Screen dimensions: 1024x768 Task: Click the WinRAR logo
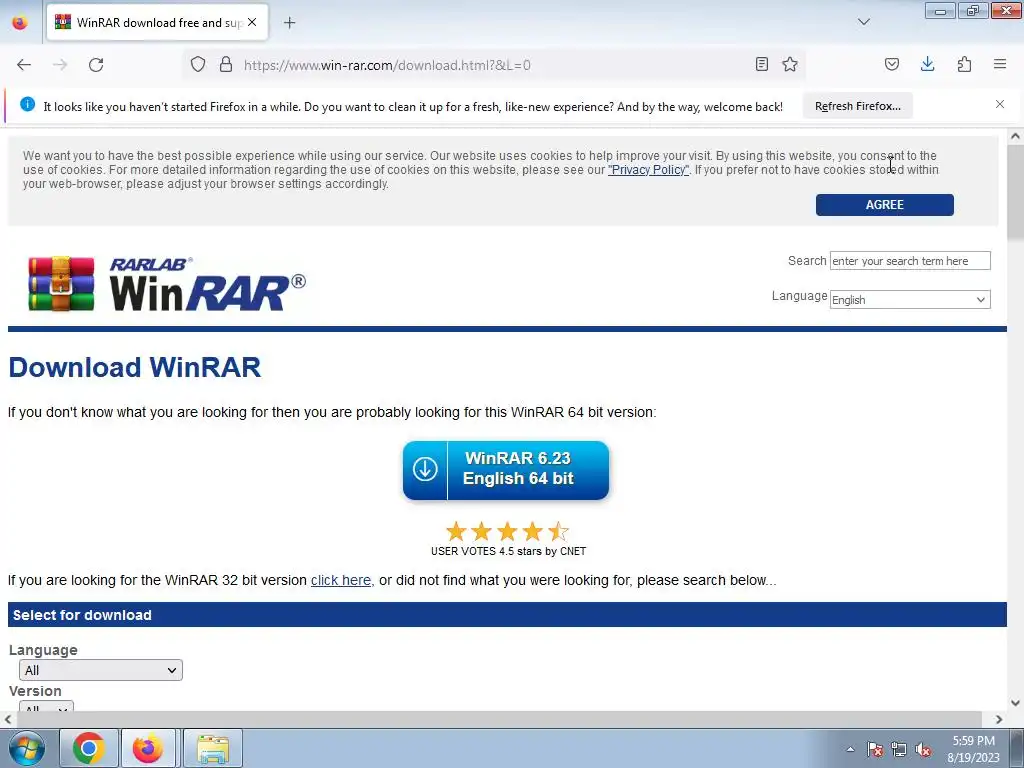pyautogui.click(x=167, y=284)
